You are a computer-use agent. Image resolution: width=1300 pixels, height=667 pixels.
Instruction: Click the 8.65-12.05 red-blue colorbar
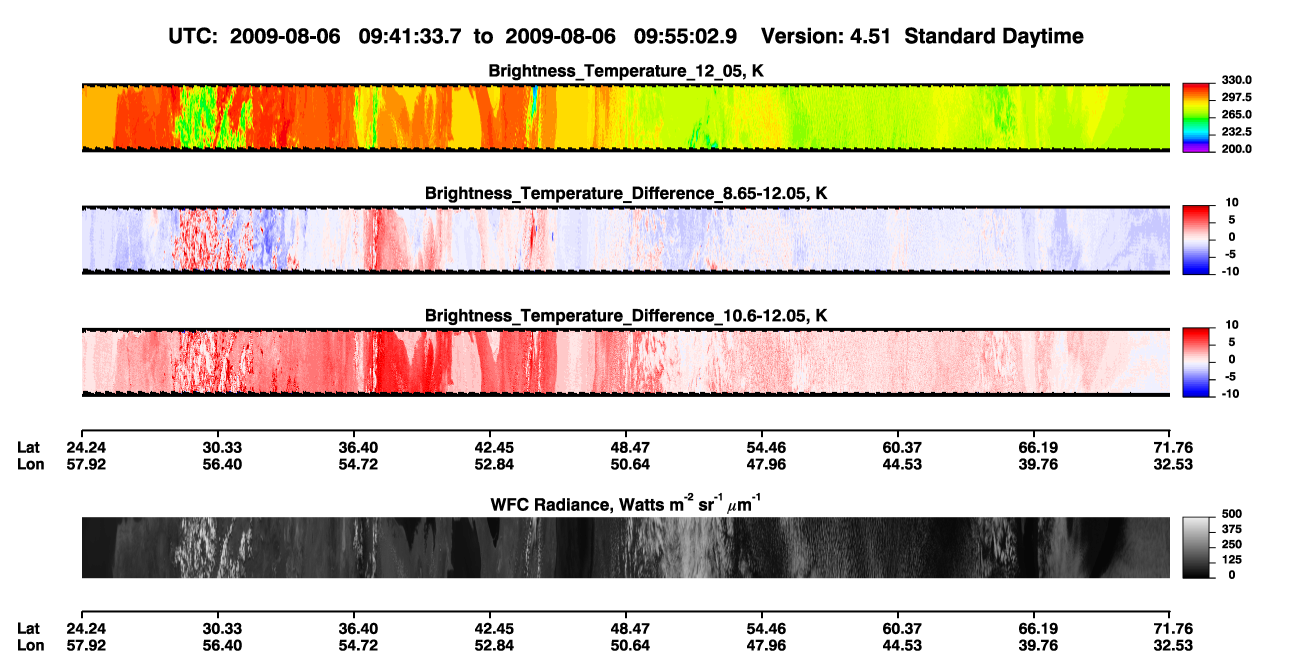[x=1195, y=239]
